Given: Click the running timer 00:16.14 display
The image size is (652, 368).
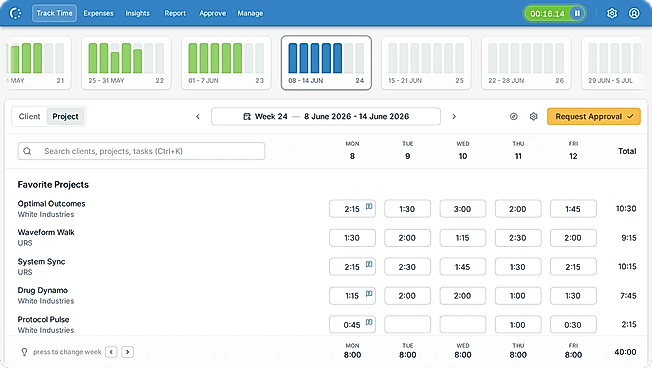Looking at the screenshot, I should click(x=547, y=14).
